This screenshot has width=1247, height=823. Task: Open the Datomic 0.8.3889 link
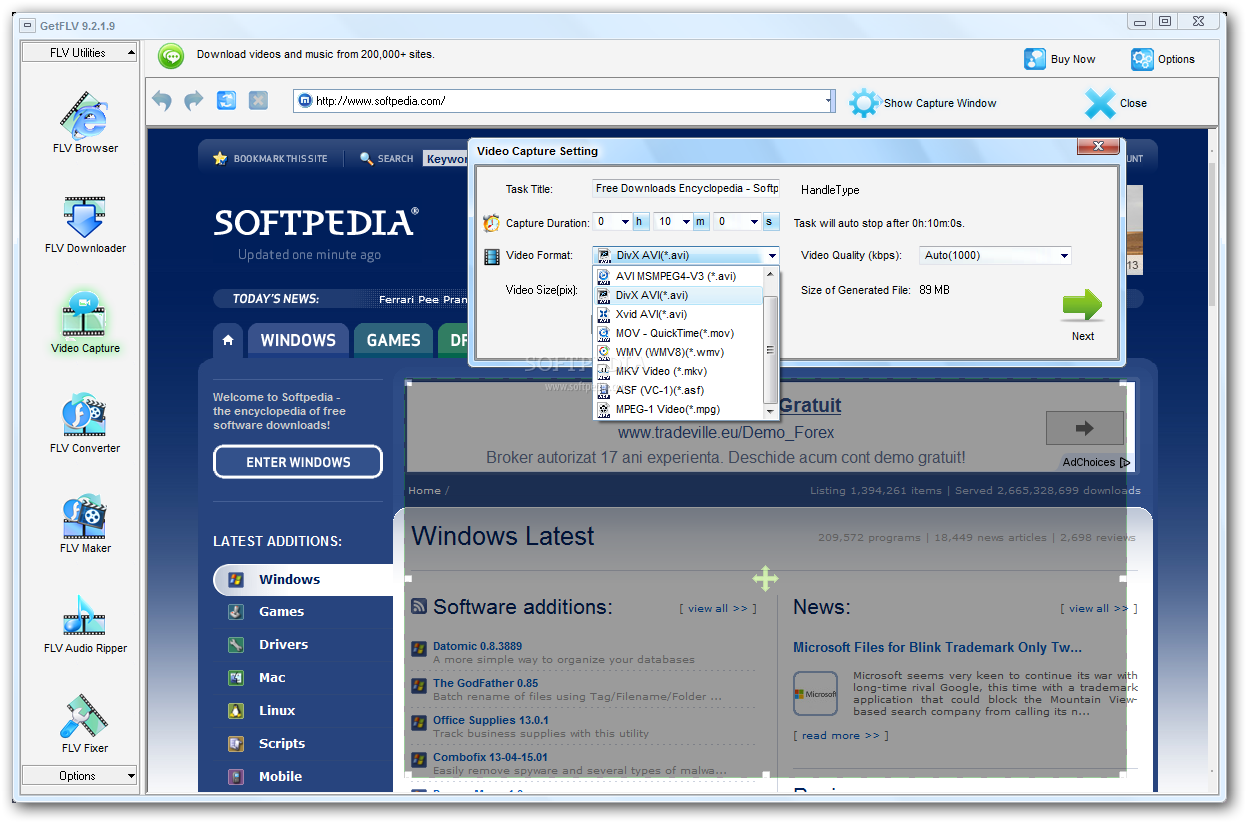click(477, 646)
